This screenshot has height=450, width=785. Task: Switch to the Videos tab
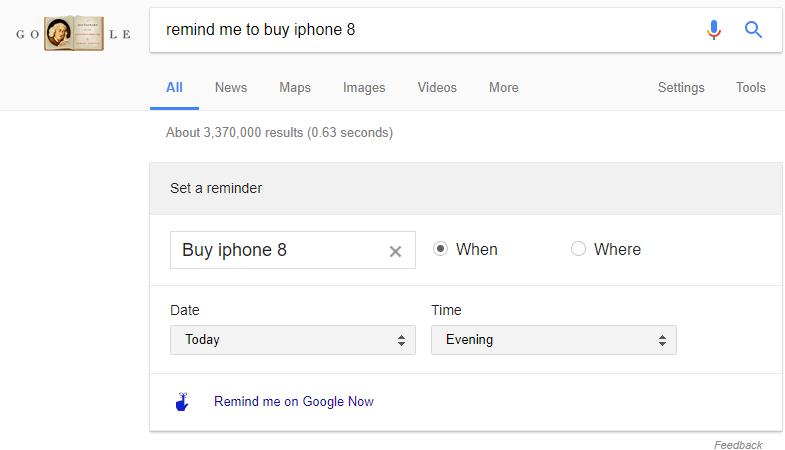pos(437,88)
